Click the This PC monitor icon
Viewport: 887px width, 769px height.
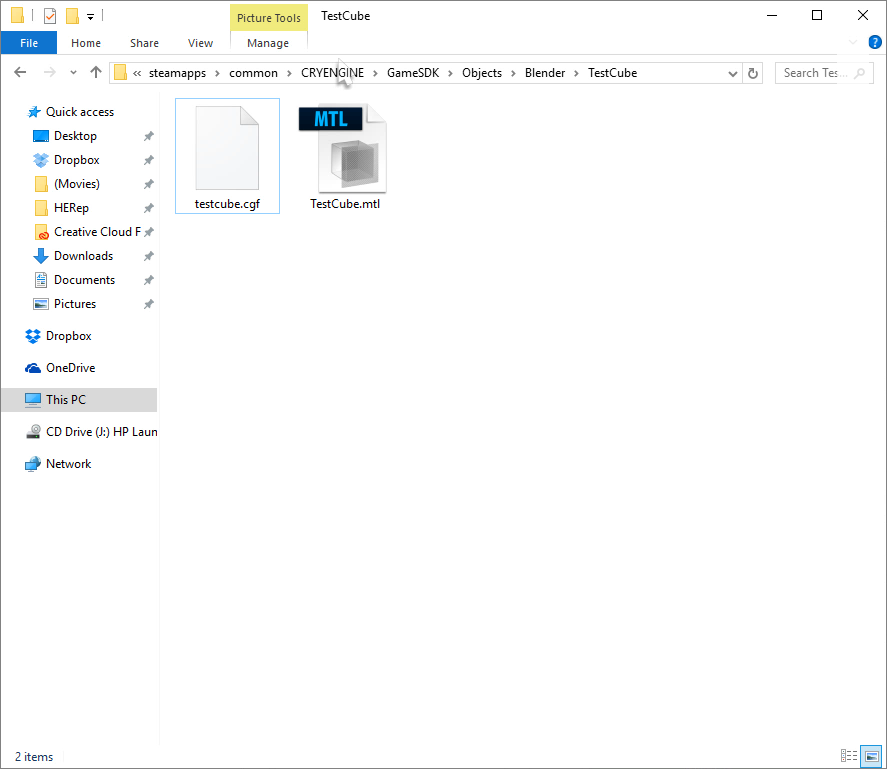click(33, 399)
